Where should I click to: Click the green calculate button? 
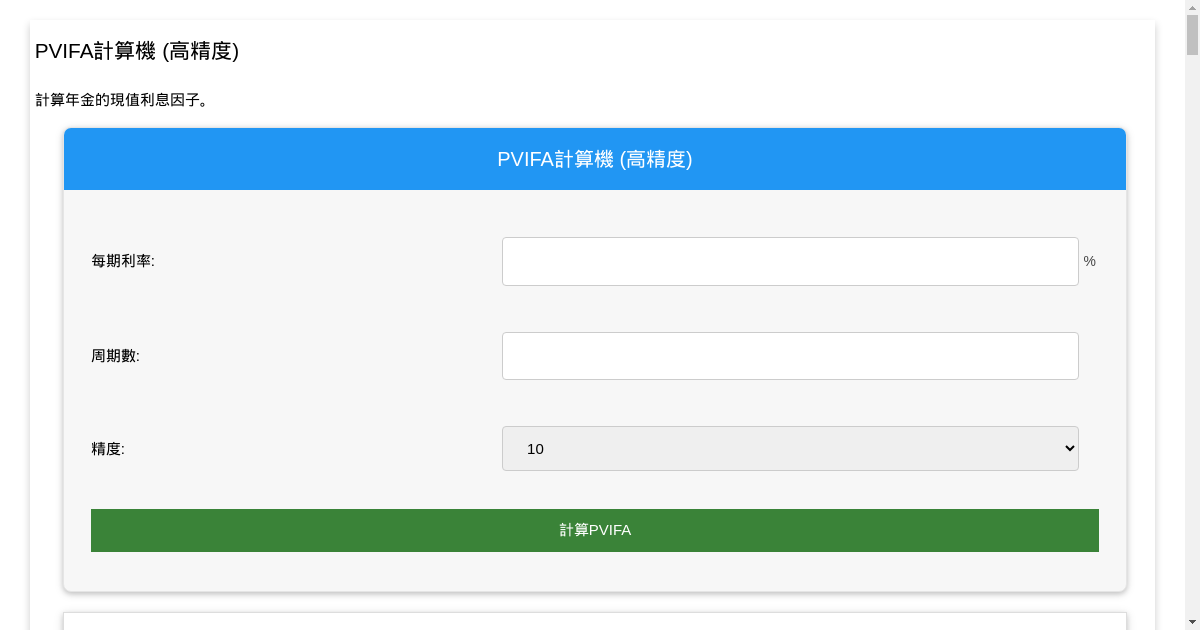click(x=595, y=530)
